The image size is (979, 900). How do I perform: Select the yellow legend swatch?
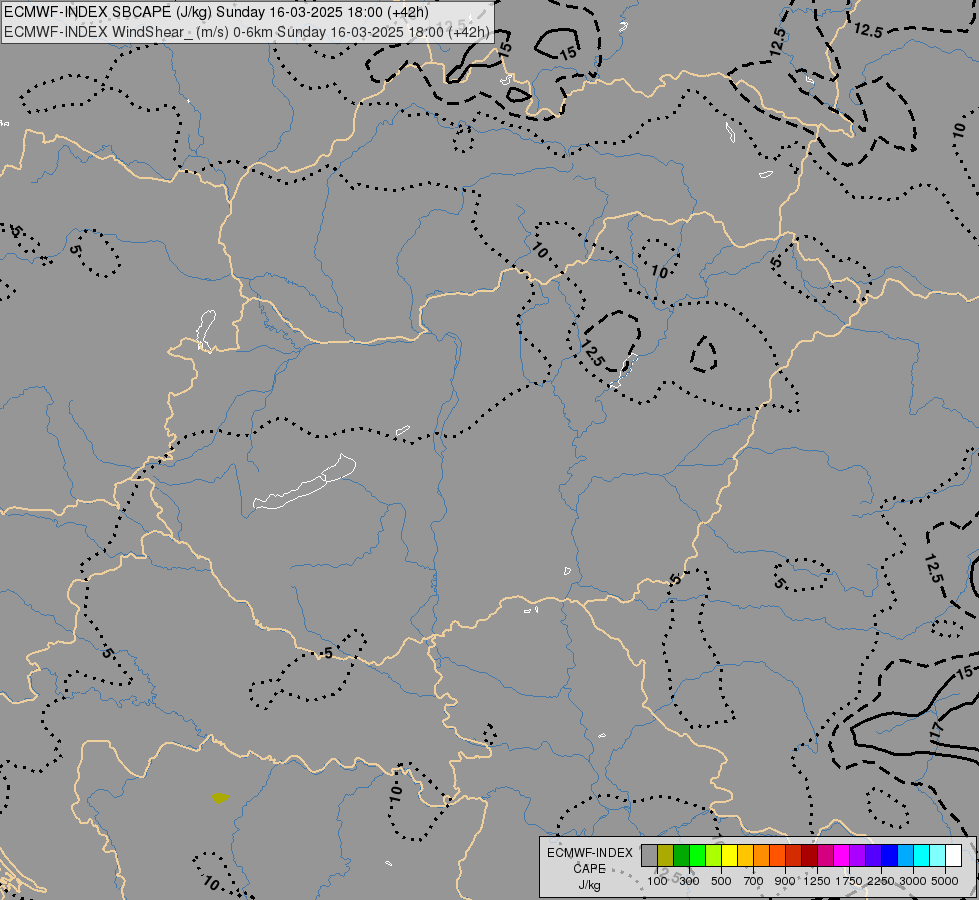[x=729, y=855]
